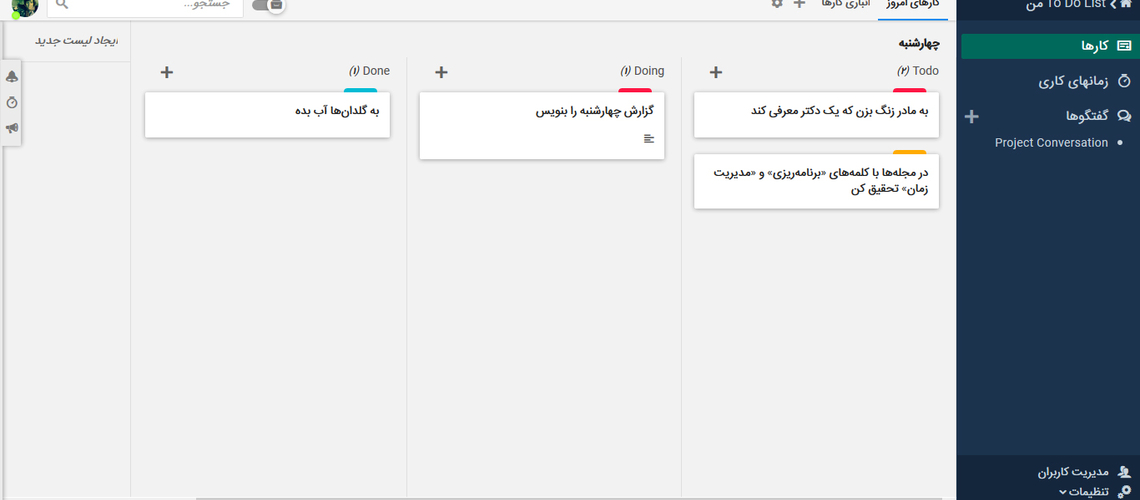Click the megaphone announcements icon
The height and width of the screenshot is (500, 1140).
point(12,128)
